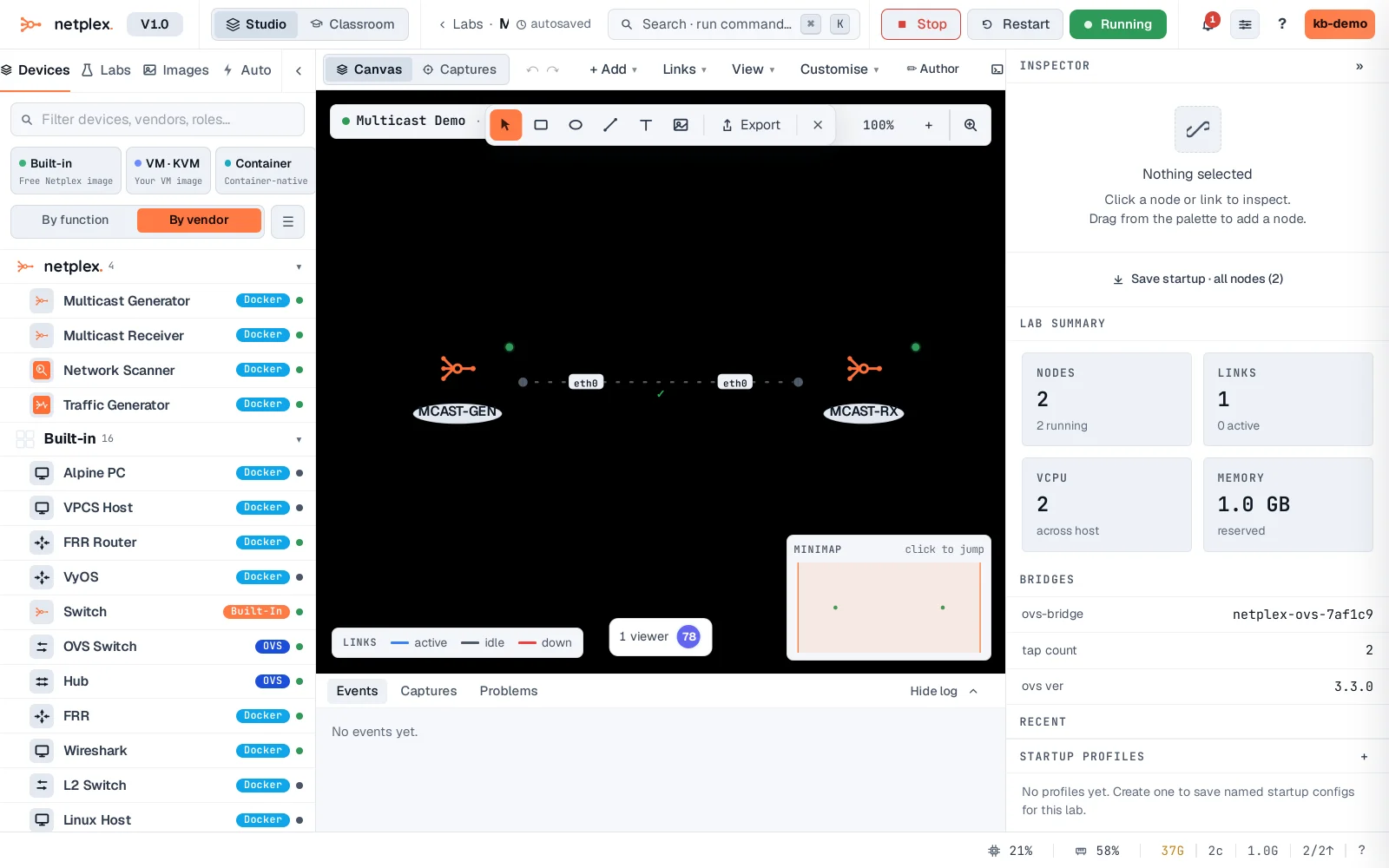
Task: Click the 100% zoom level control
Action: [x=879, y=125]
